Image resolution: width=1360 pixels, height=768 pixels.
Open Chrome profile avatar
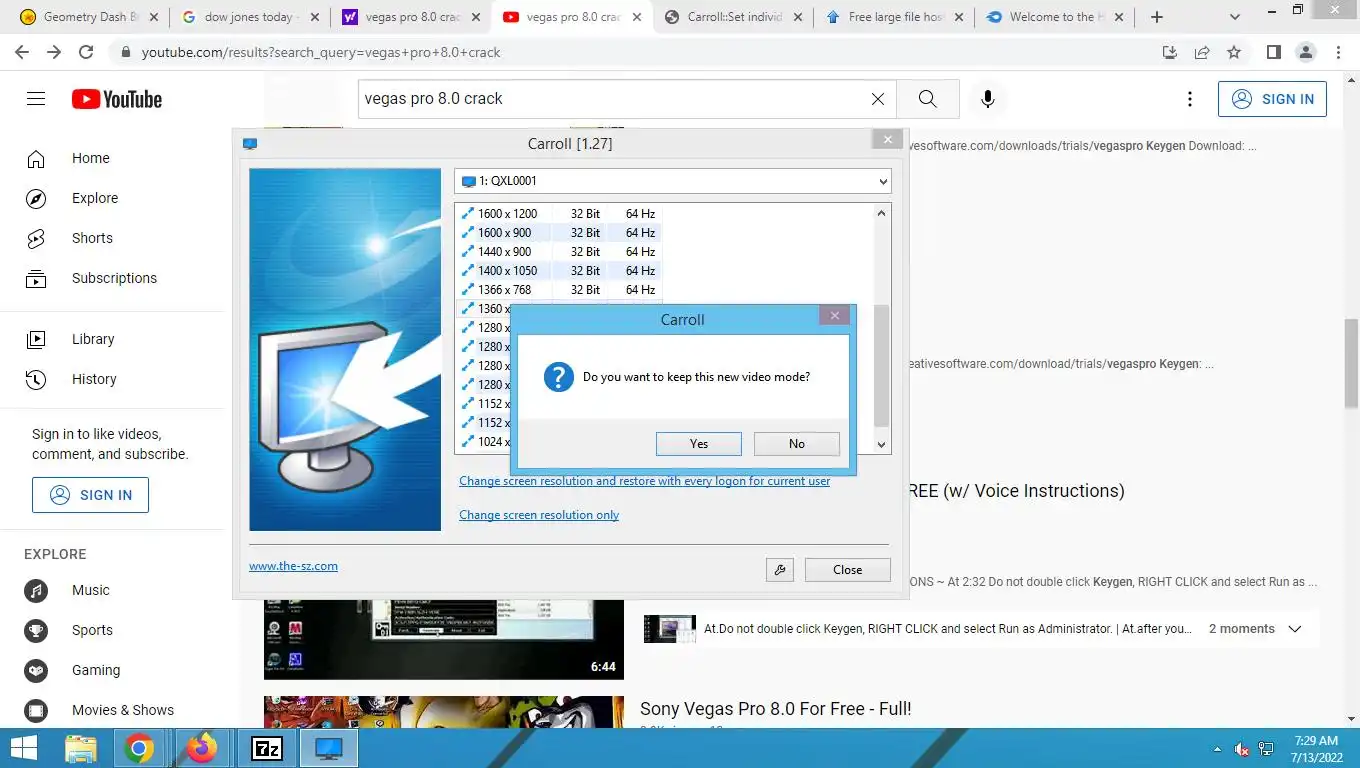tap(1305, 52)
